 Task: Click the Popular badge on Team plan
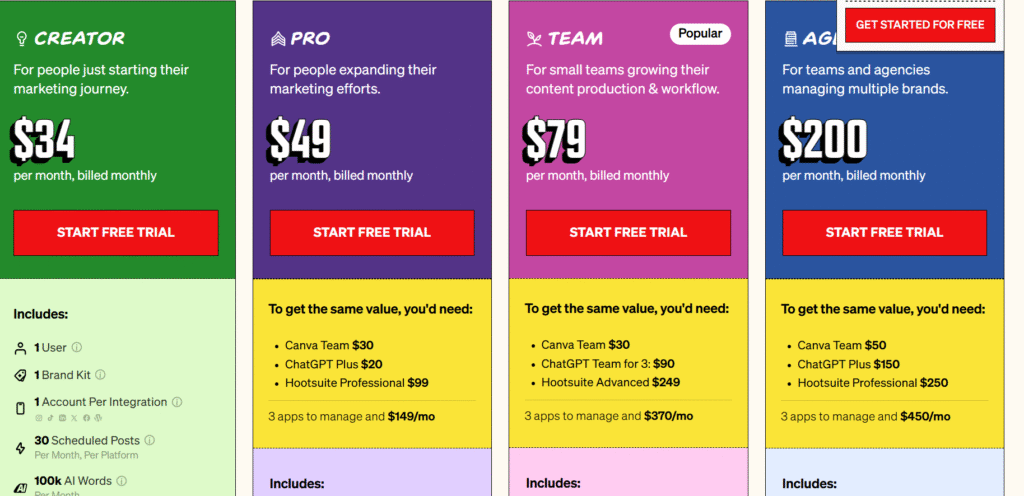[700, 33]
